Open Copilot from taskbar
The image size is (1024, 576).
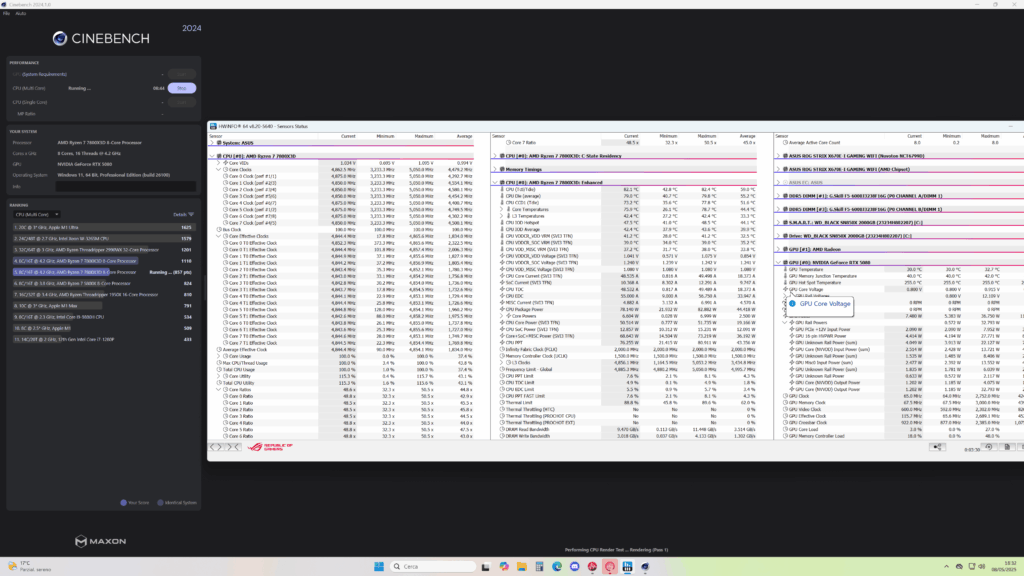coord(504,566)
